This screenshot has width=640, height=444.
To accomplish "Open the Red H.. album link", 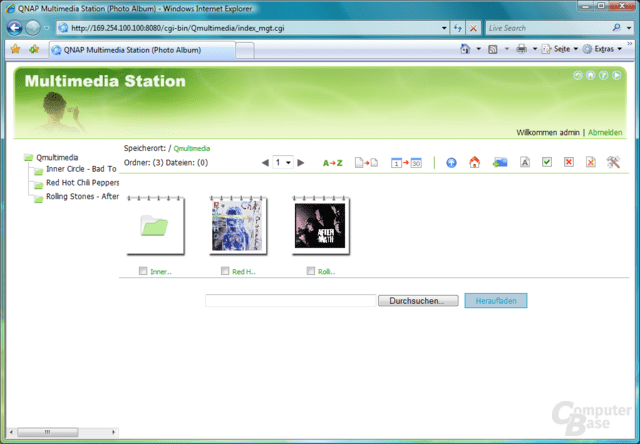I will (244, 272).
